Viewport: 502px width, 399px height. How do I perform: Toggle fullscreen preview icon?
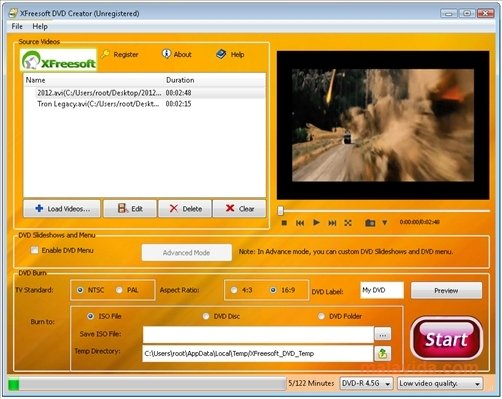348,223
